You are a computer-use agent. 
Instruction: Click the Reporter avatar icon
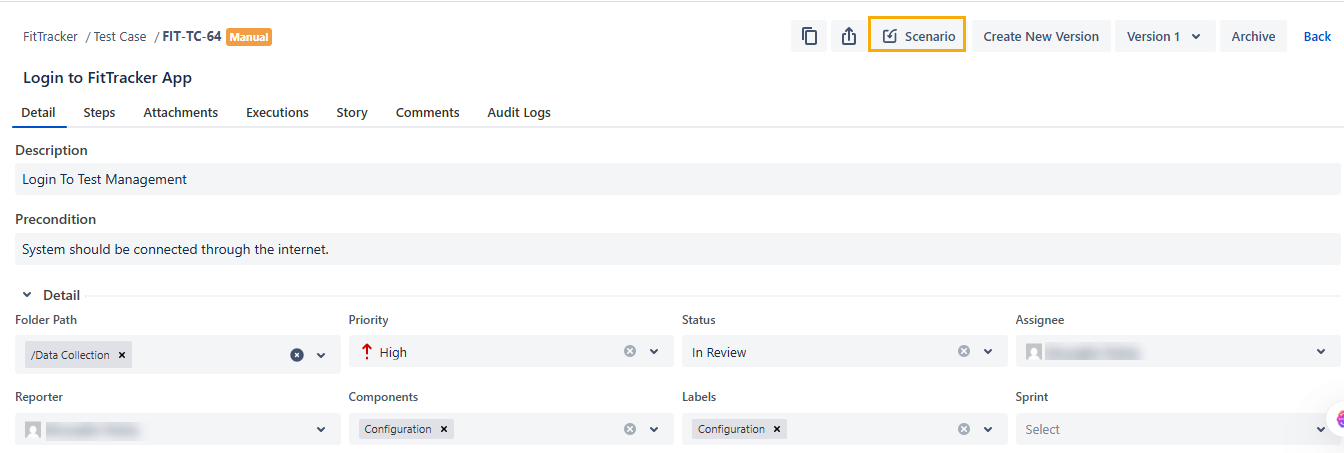(x=33, y=430)
